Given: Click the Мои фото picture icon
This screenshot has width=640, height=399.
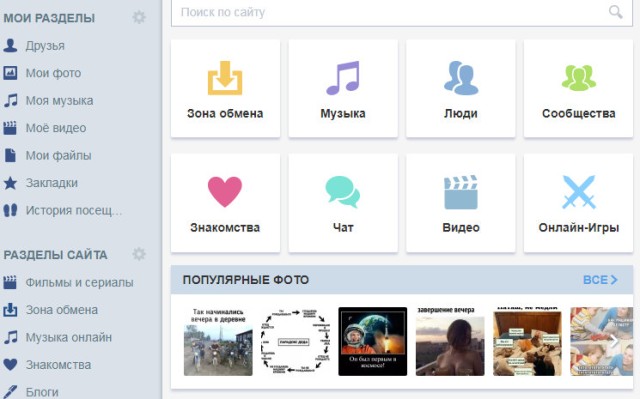Looking at the screenshot, I should [x=10, y=73].
